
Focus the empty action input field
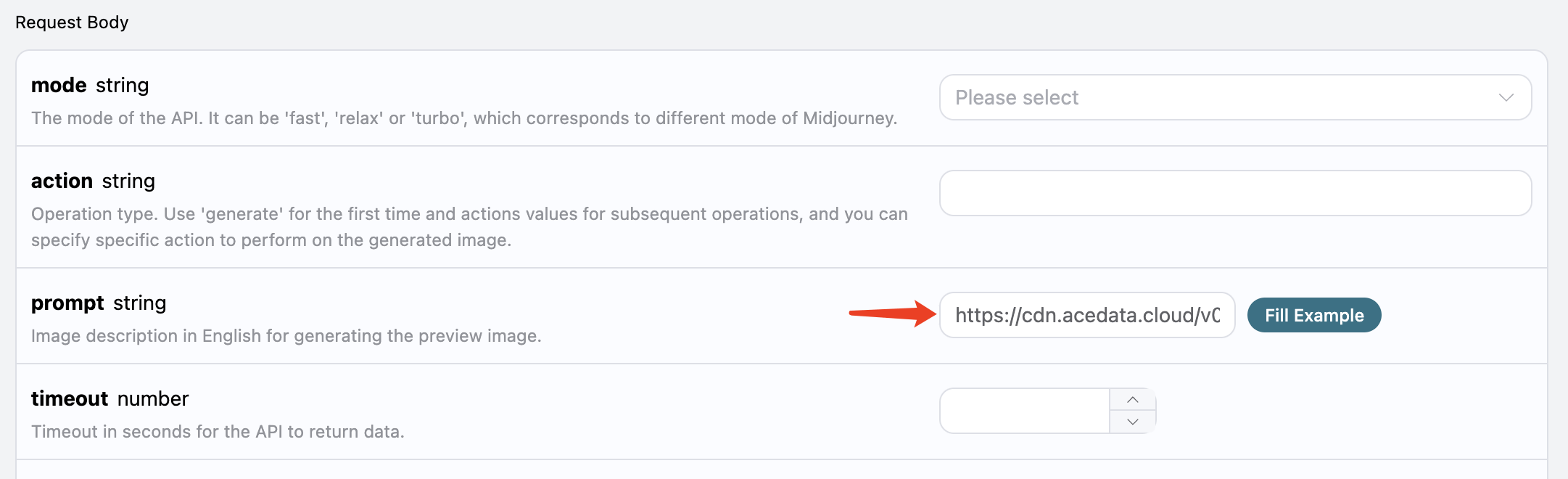tap(1235, 193)
